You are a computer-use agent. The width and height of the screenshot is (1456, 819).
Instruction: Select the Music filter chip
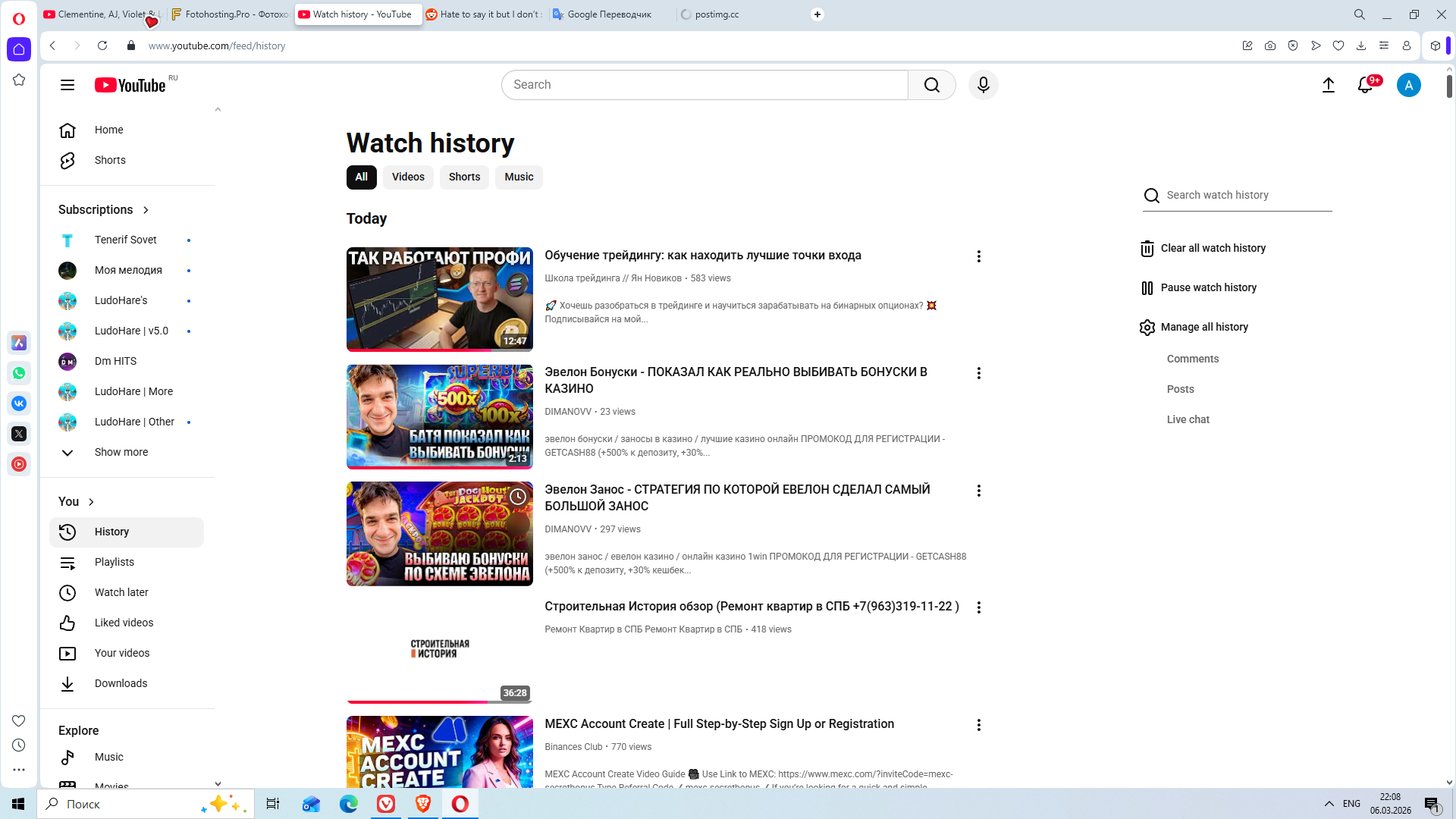pos(519,177)
